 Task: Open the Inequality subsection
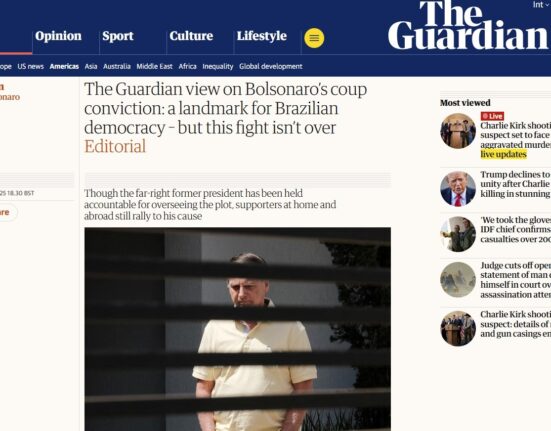(218, 66)
